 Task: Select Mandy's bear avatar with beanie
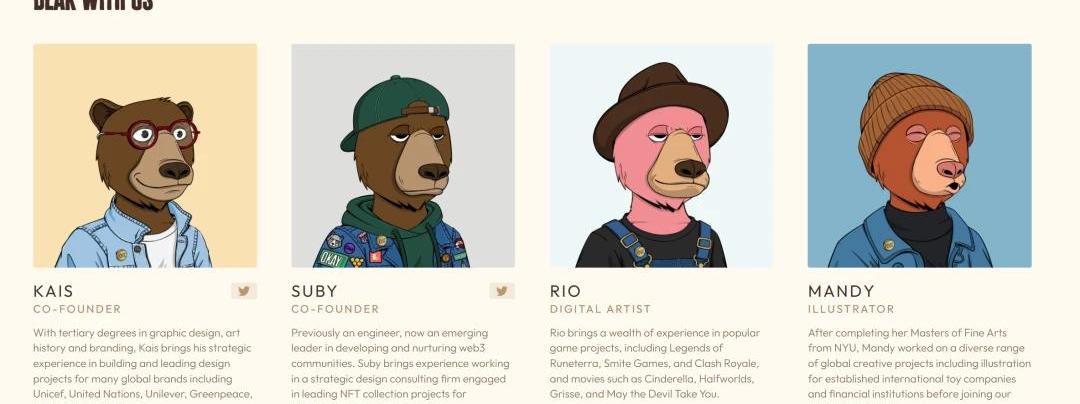pos(920,156)
